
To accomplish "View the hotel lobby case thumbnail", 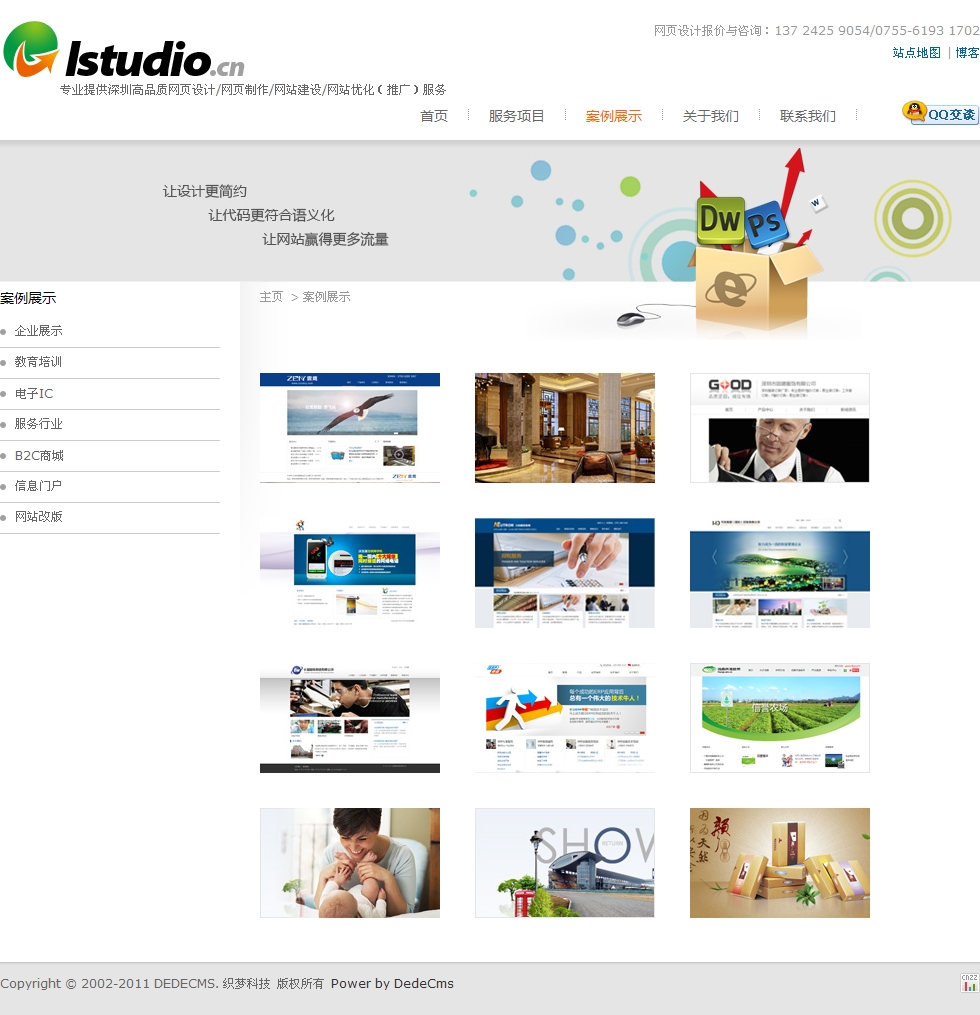I will point(564,428).
